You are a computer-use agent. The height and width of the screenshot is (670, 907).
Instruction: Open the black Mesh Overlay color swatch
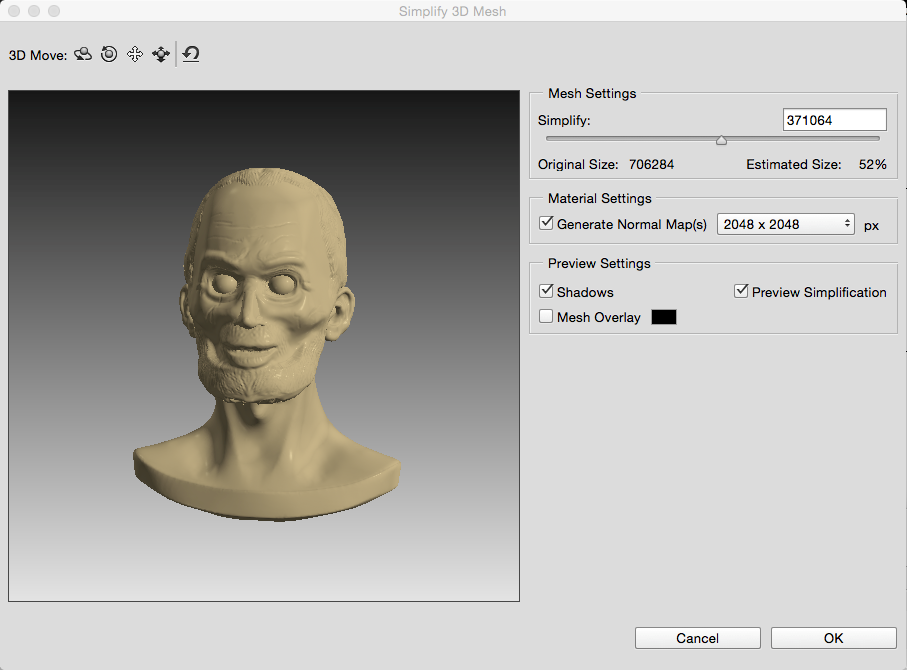click(663, 317)
